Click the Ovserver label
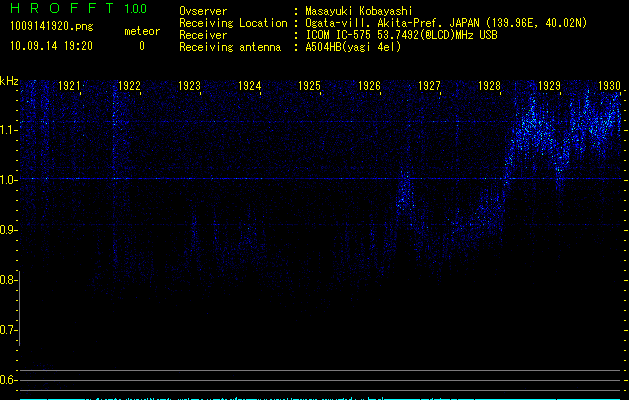This screenshot has width=629, height=400. [203, 11]
